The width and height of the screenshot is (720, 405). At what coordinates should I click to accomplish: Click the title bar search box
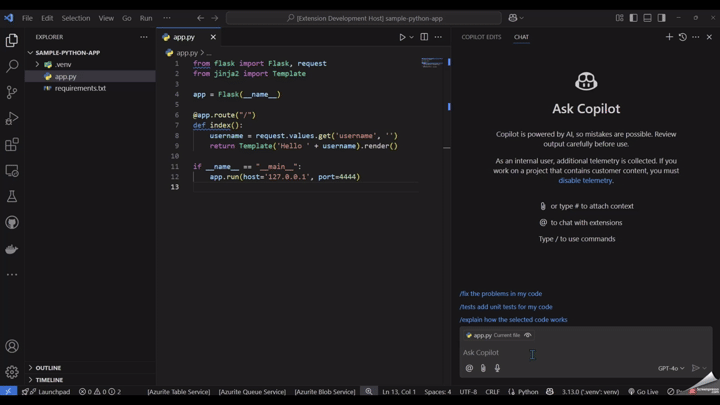tap(364, 18)
